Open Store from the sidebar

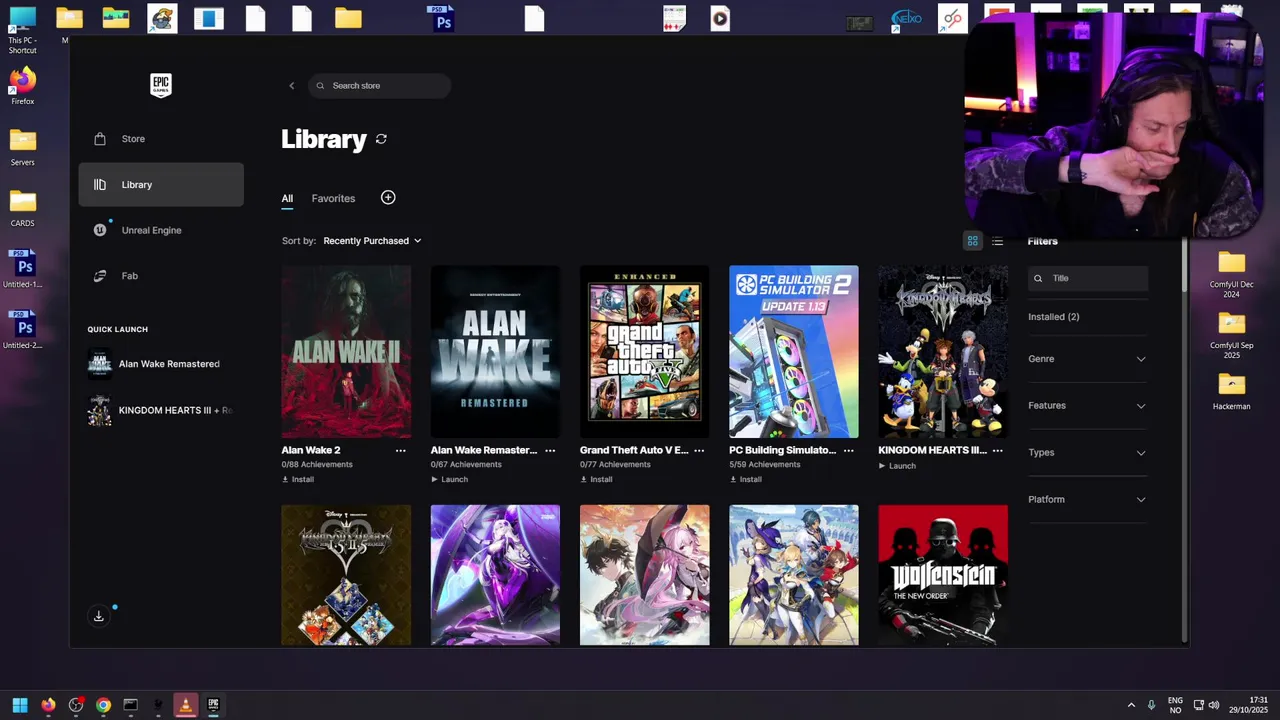(161, 139)
